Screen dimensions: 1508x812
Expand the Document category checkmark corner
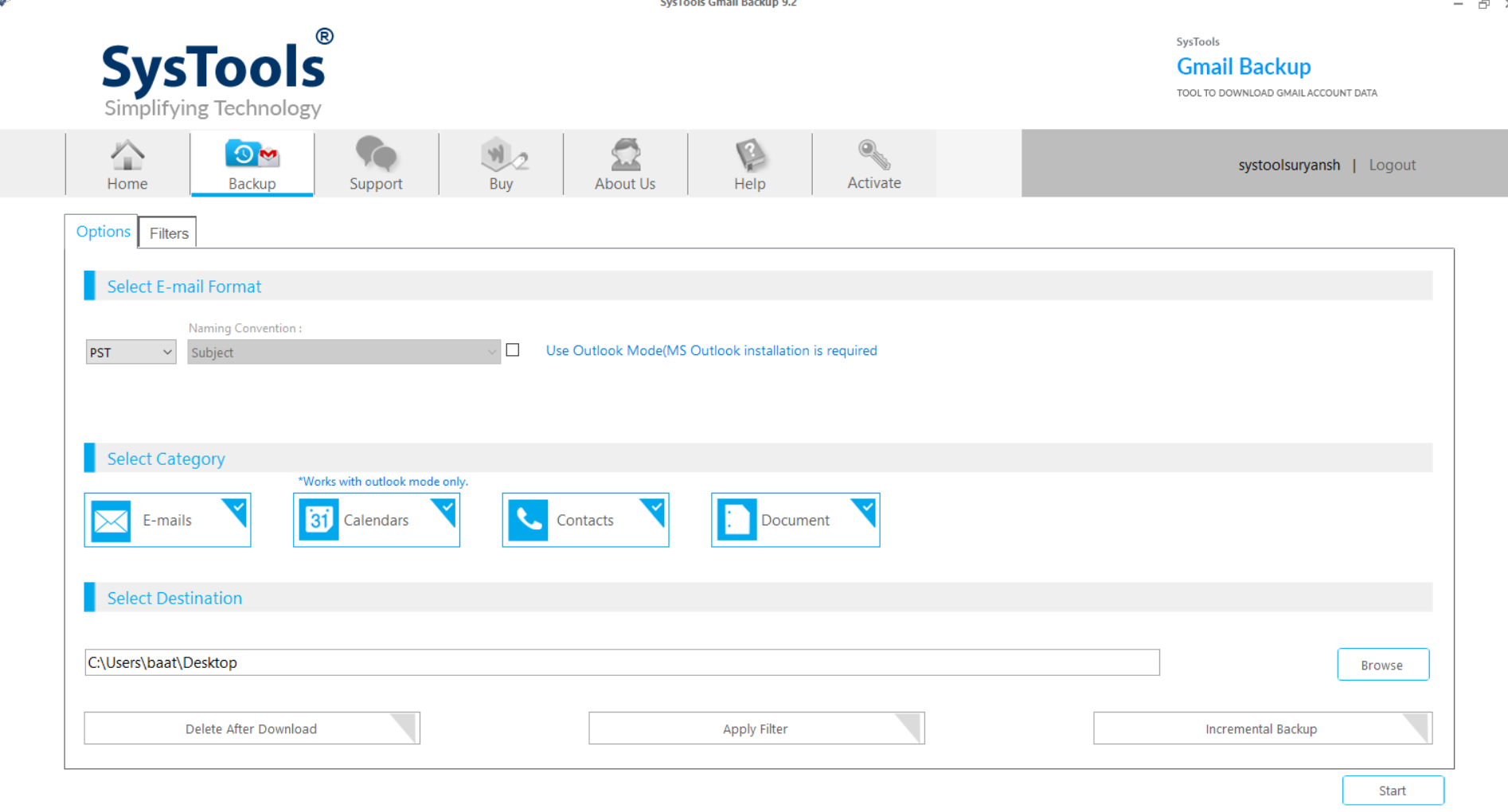[866, 507]
